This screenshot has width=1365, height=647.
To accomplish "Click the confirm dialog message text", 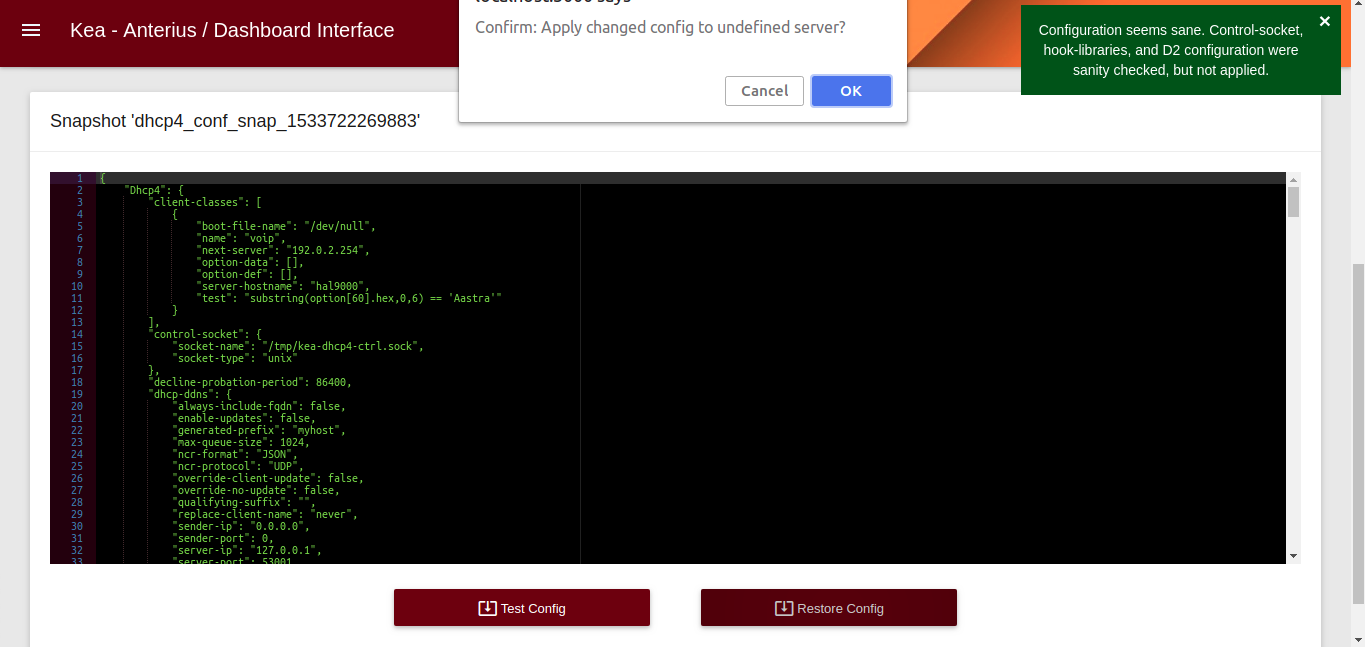I will (660, 27).
